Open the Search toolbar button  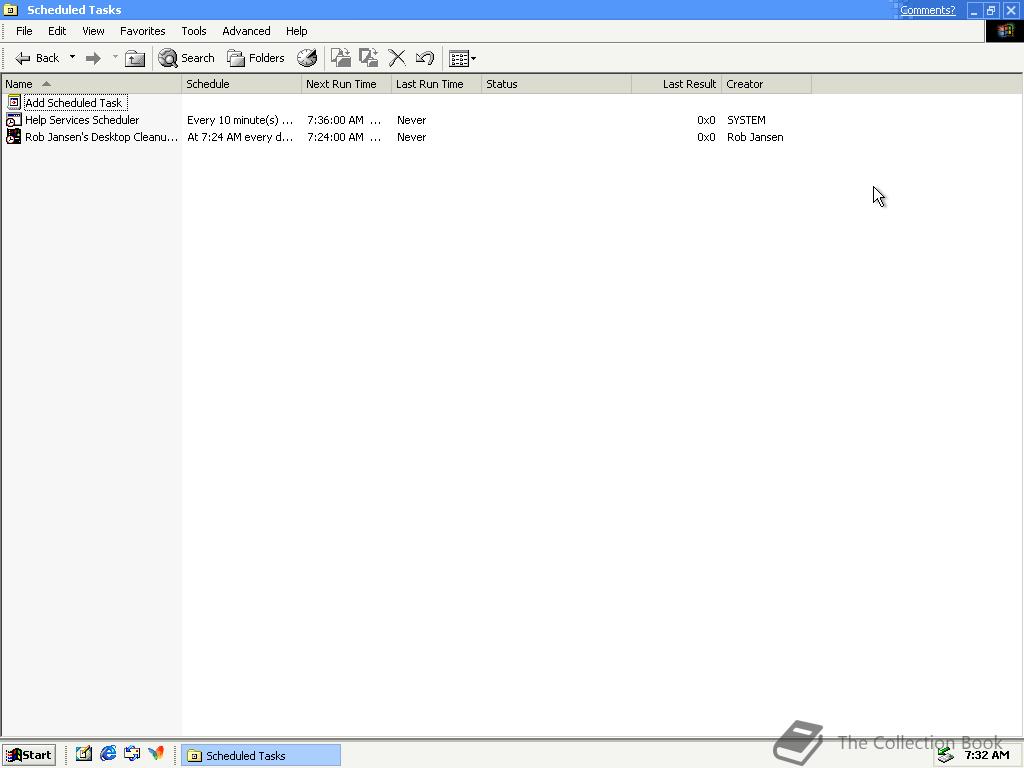pos(187,58)
